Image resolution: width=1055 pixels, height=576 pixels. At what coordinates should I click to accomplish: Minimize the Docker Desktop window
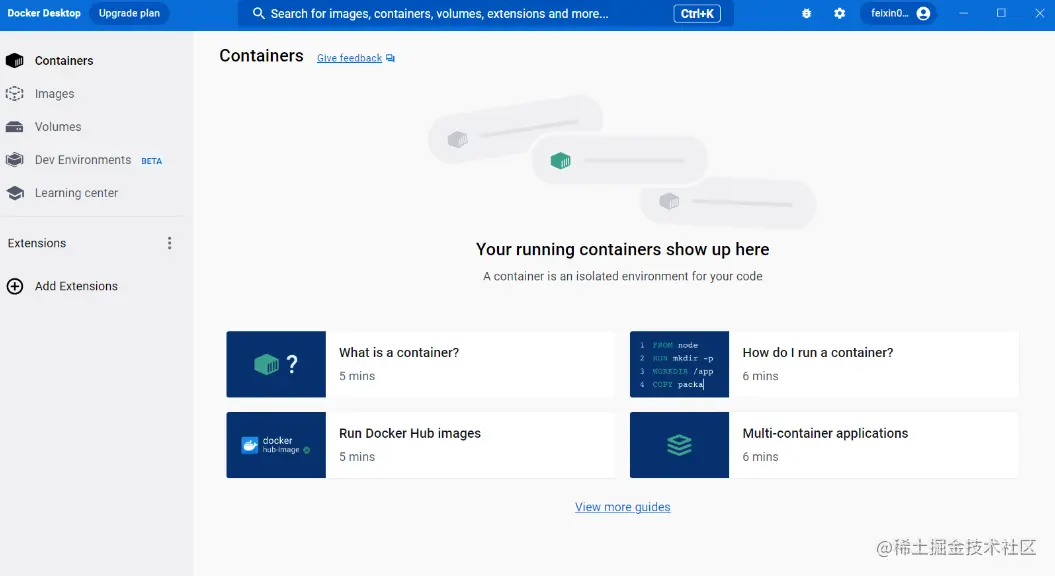[x=963, y=13]
